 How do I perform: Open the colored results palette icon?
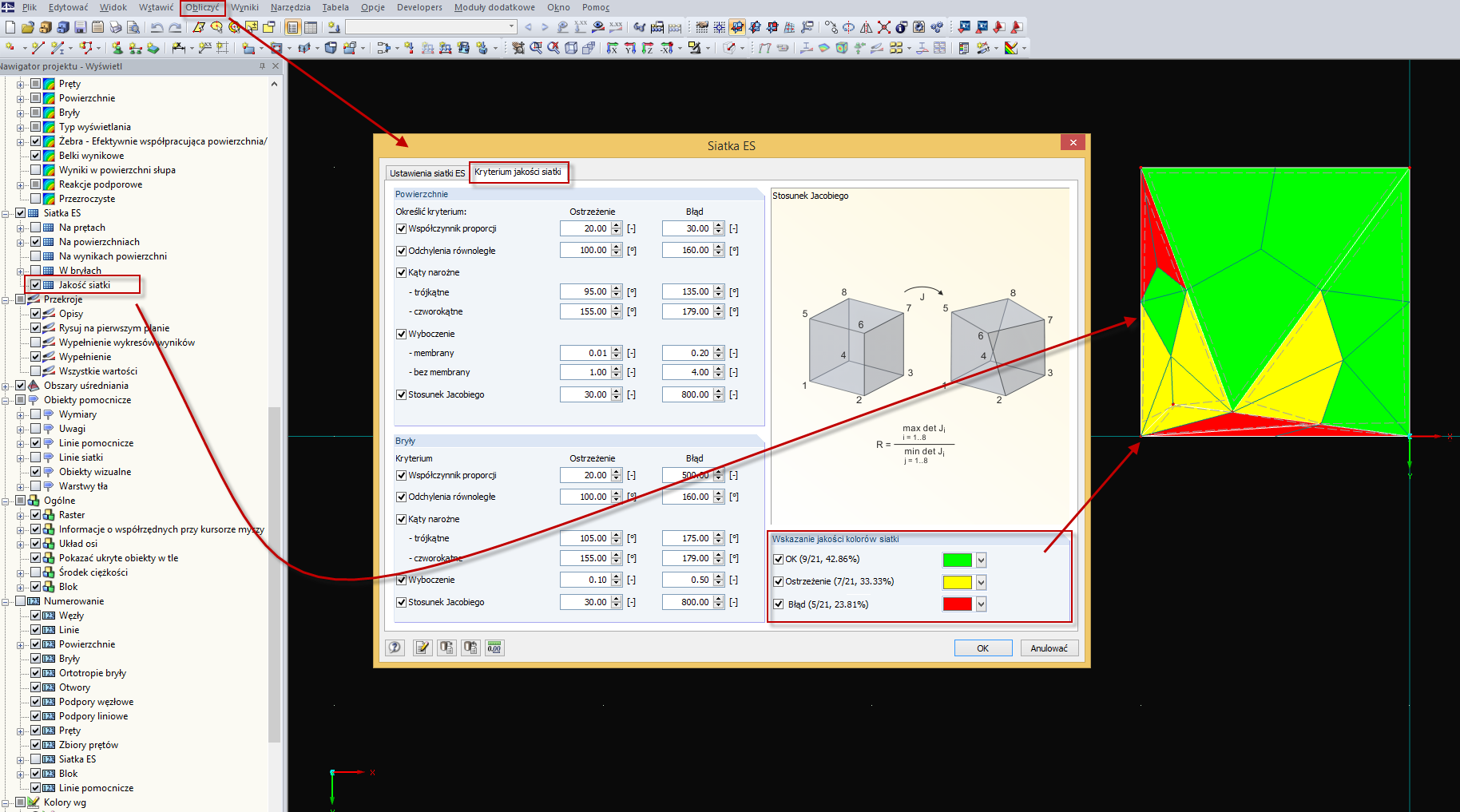(x=1011, y=48)
